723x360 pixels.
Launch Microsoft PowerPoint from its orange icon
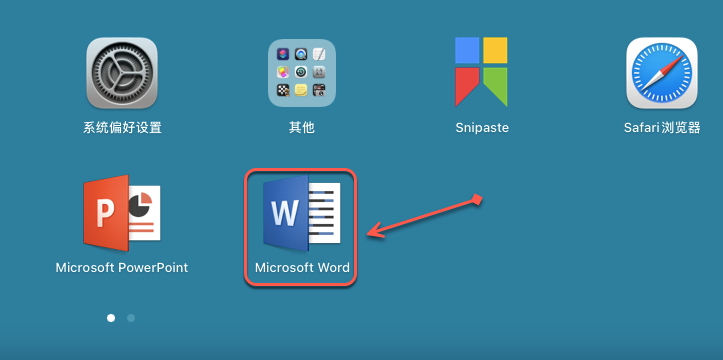click(122, 213)
